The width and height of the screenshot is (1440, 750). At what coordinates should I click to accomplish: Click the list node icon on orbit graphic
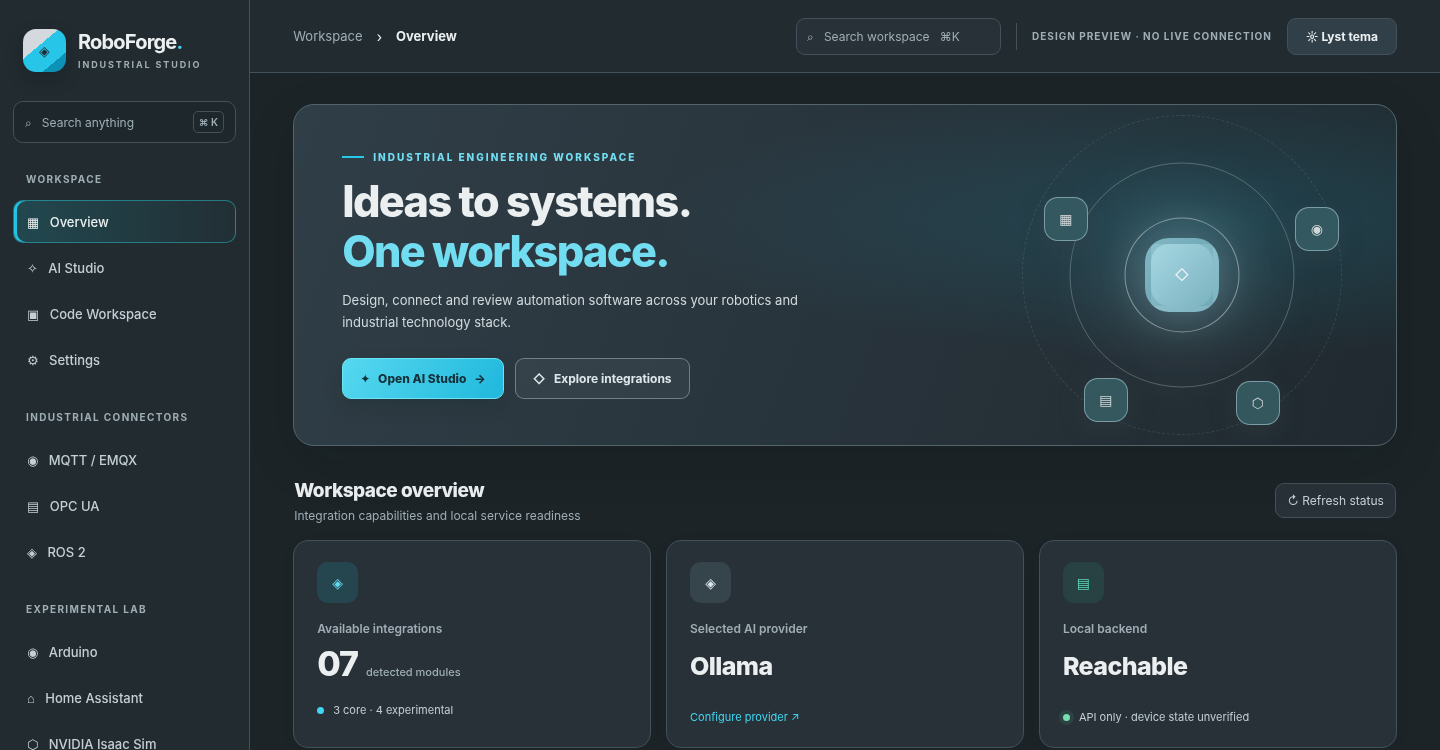[x=1106, y=400]
